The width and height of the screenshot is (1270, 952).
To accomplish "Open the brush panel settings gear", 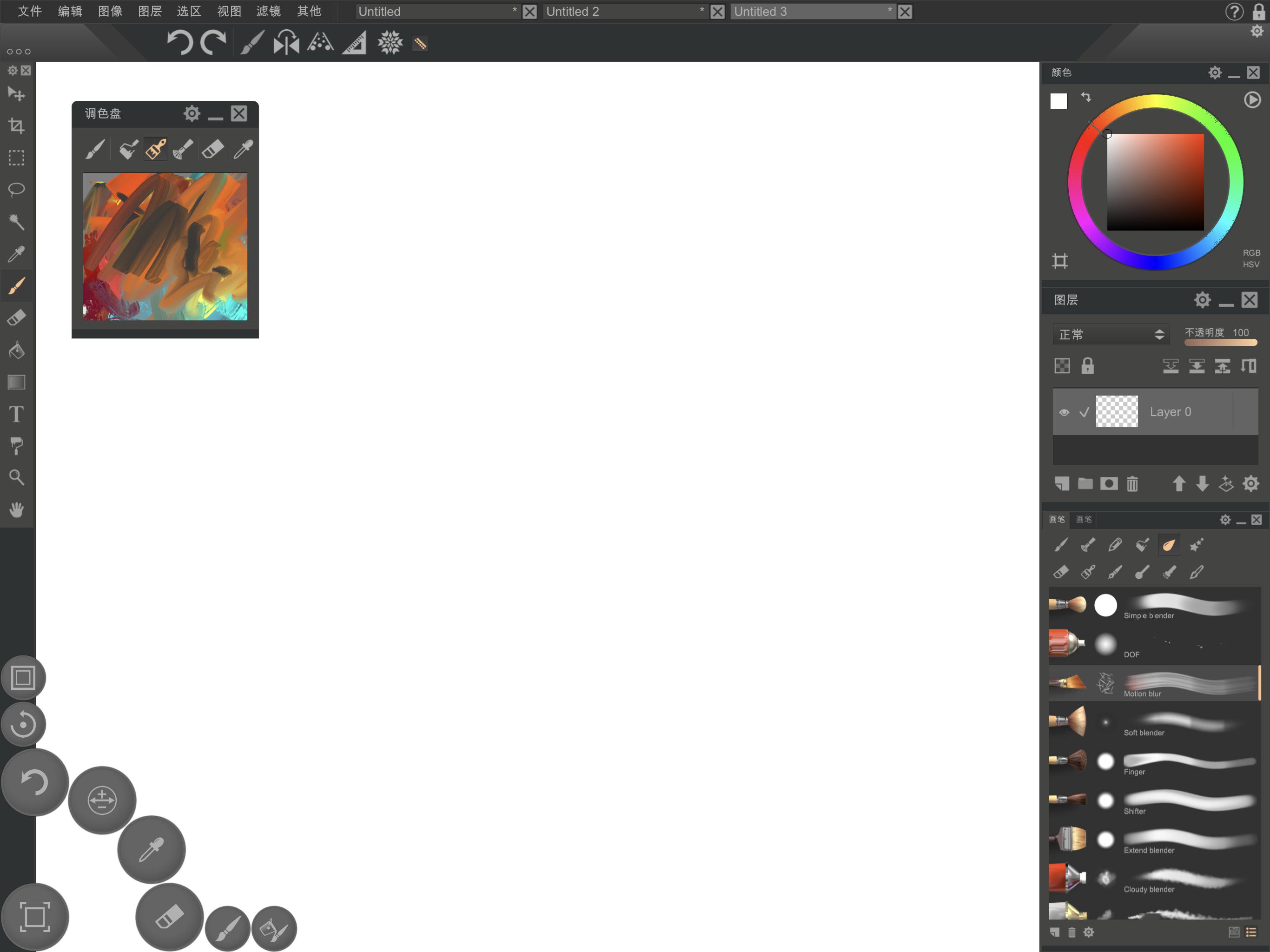I will pos(1225,520).
